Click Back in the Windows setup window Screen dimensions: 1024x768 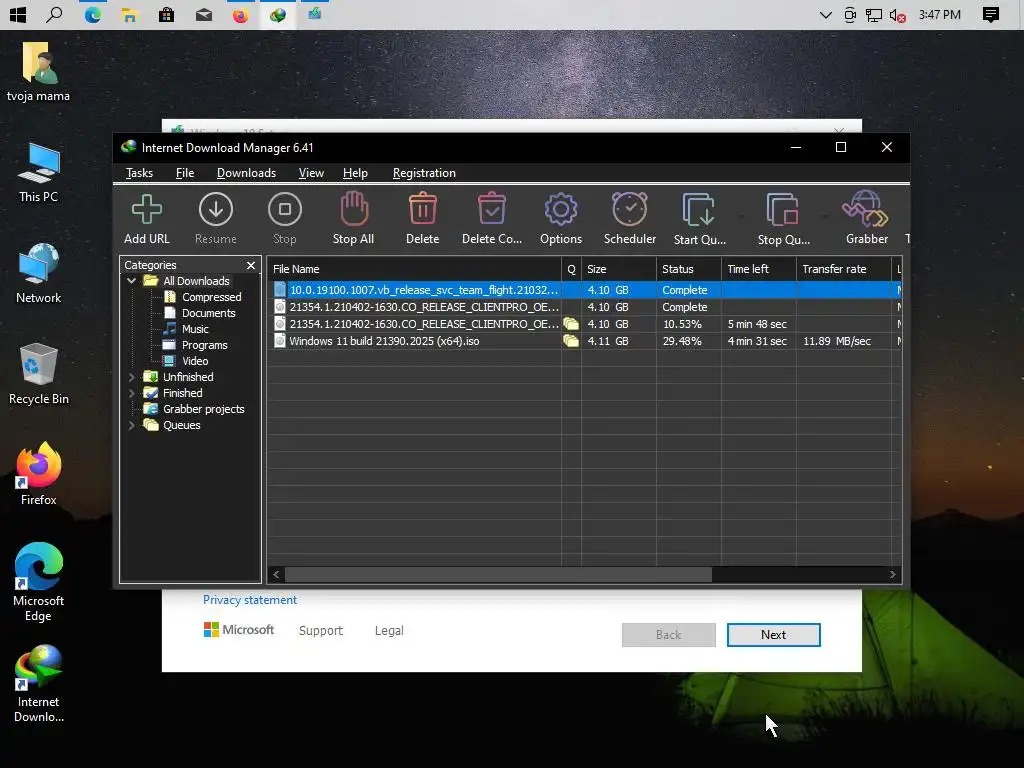[x=669, y=635]
